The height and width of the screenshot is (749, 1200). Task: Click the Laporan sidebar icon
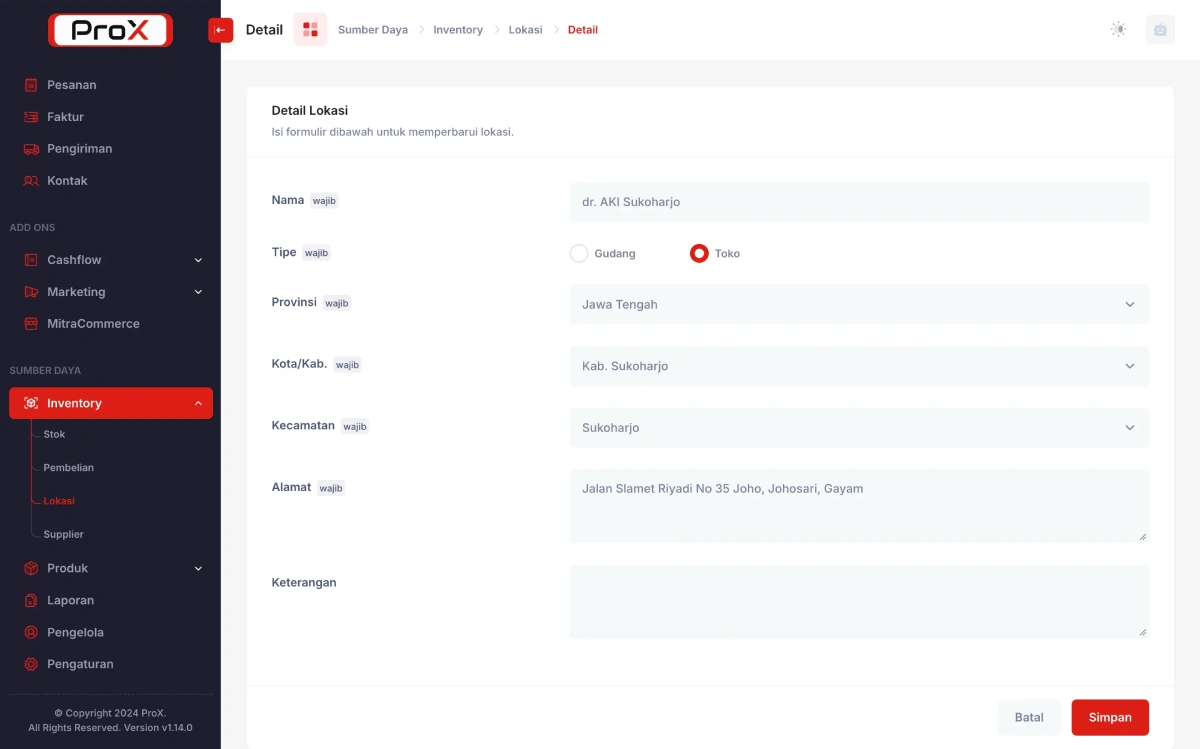(x=31, y=600)
